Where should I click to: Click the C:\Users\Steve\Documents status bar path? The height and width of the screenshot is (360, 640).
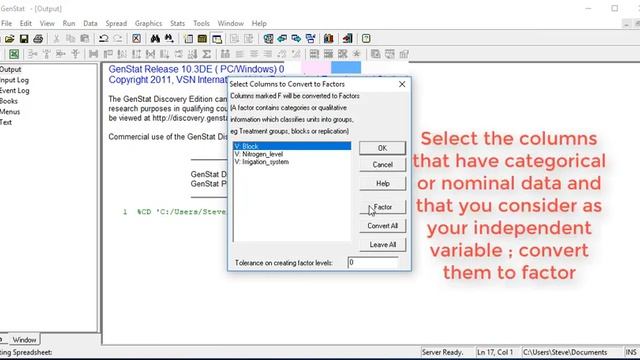pyautogui.click(x=565, y=352)
